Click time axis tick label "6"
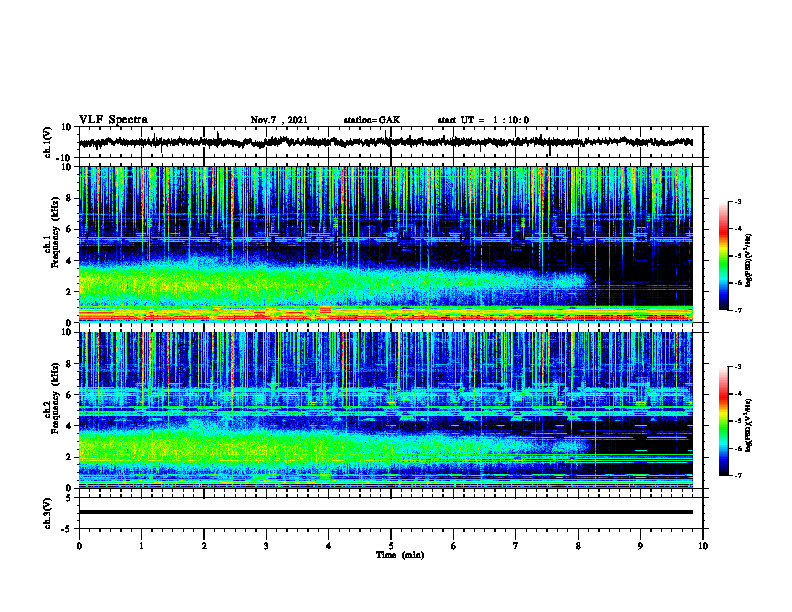 [x=454, y=546]
